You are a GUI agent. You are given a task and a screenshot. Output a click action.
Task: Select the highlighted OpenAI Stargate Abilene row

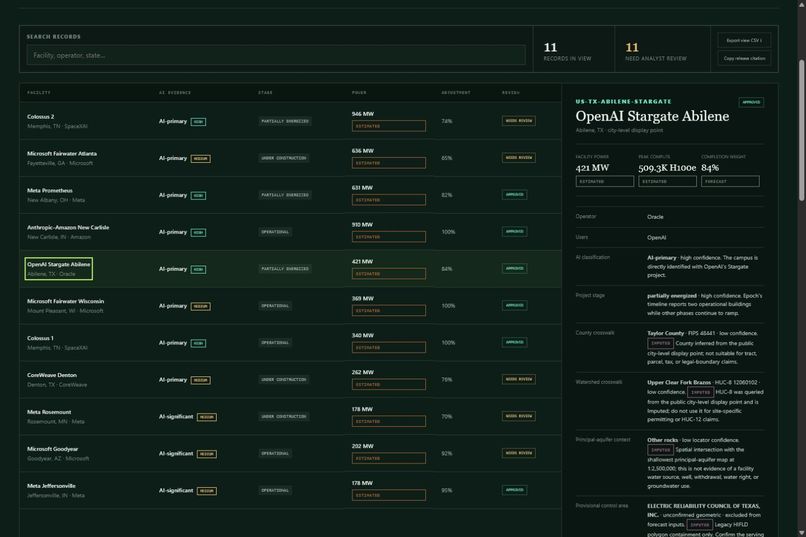290,269
